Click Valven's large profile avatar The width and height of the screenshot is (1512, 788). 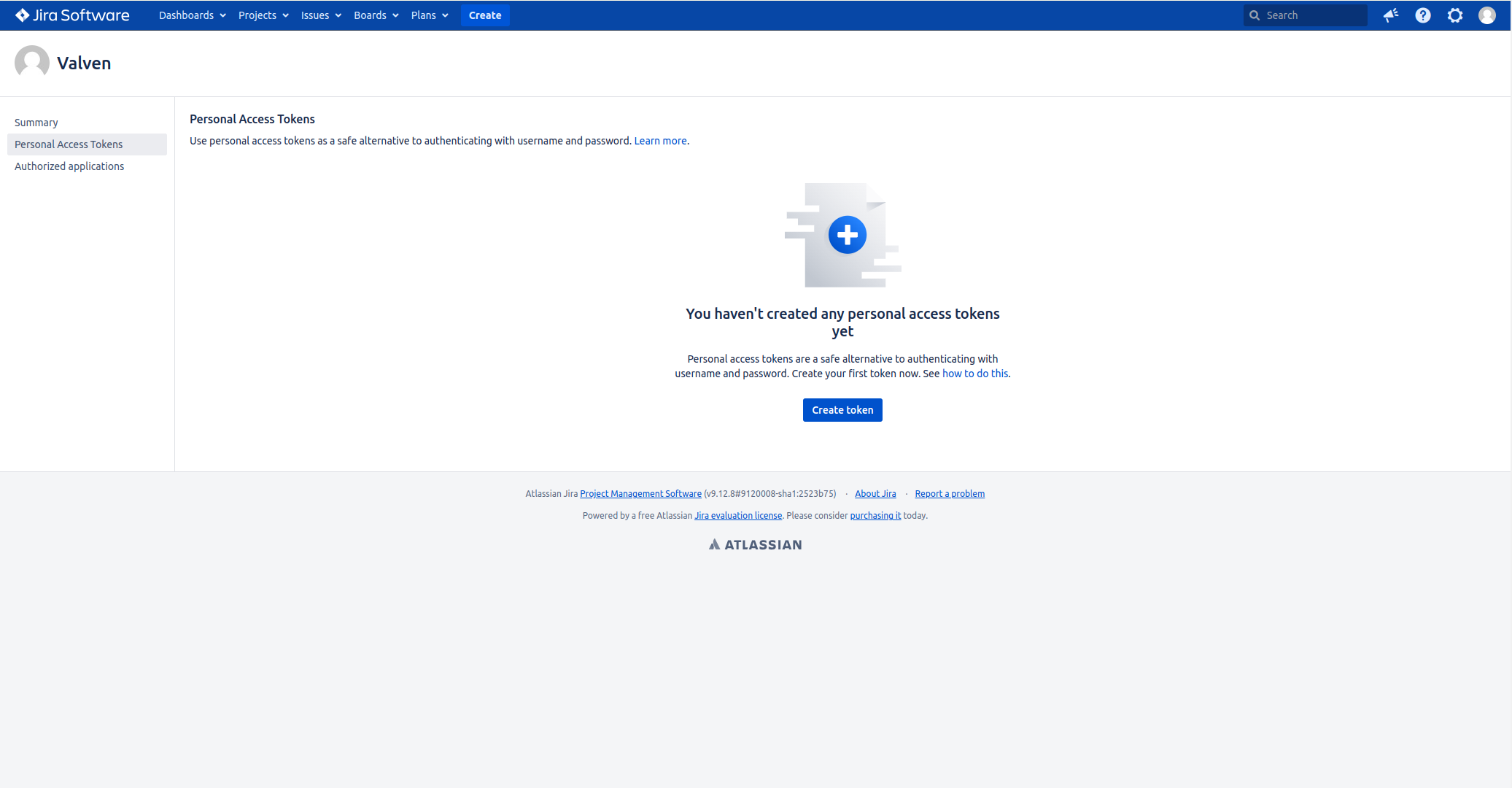[x=32, y=63]
